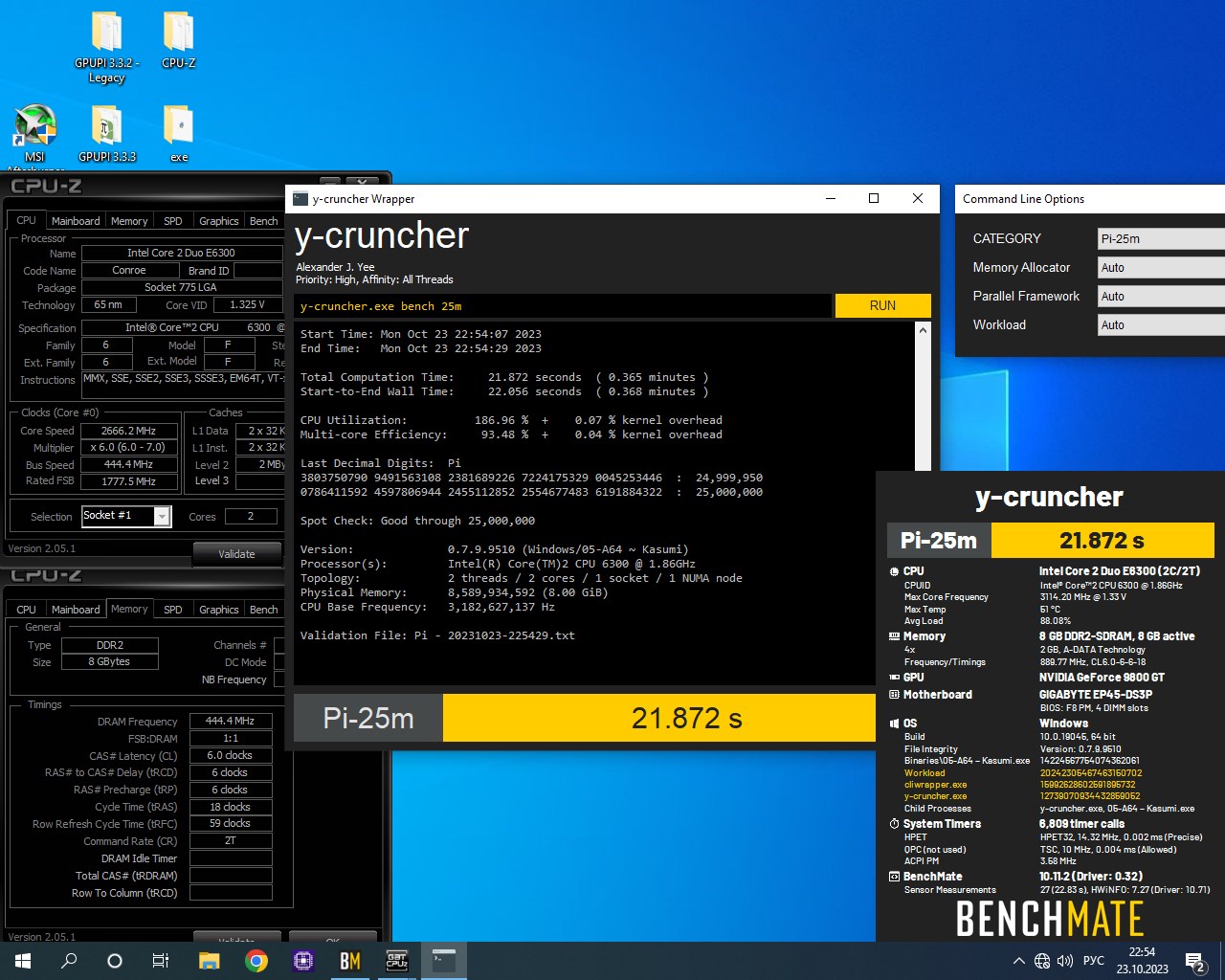
Task: Click the Bus Speed 444.4 MHz value
Action: [x=128, y=464]
